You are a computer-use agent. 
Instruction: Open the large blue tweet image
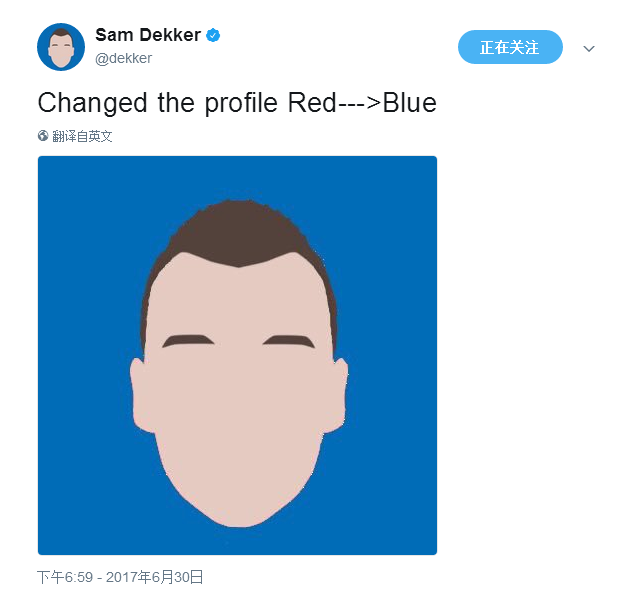[x=238, y=355]
